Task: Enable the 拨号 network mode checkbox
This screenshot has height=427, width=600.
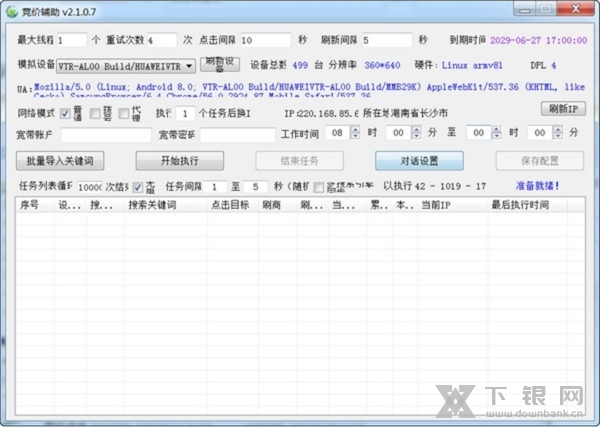Action: click(95, 114)
